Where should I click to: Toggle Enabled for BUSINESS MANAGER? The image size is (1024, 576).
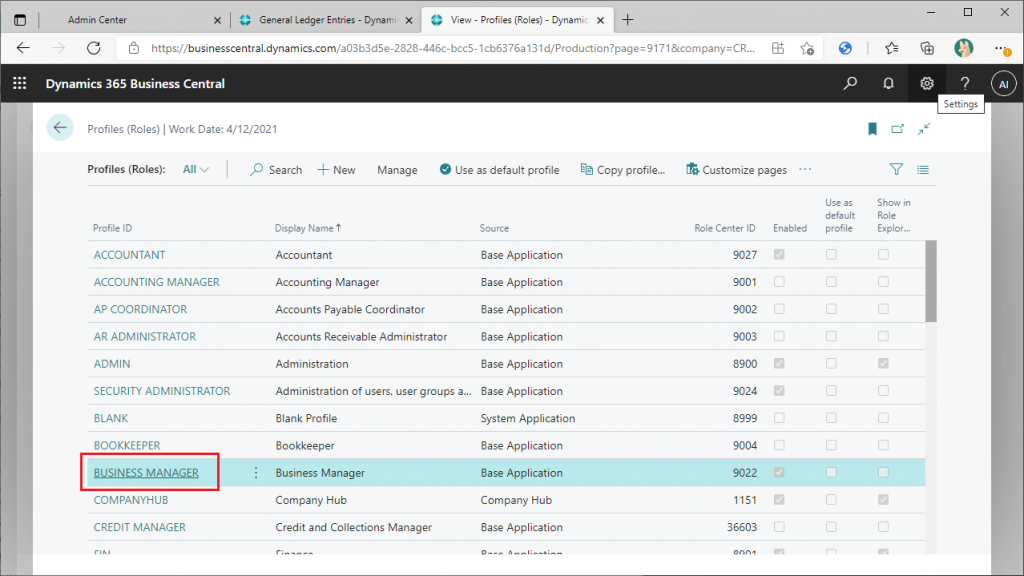click(x=779, y=472)
